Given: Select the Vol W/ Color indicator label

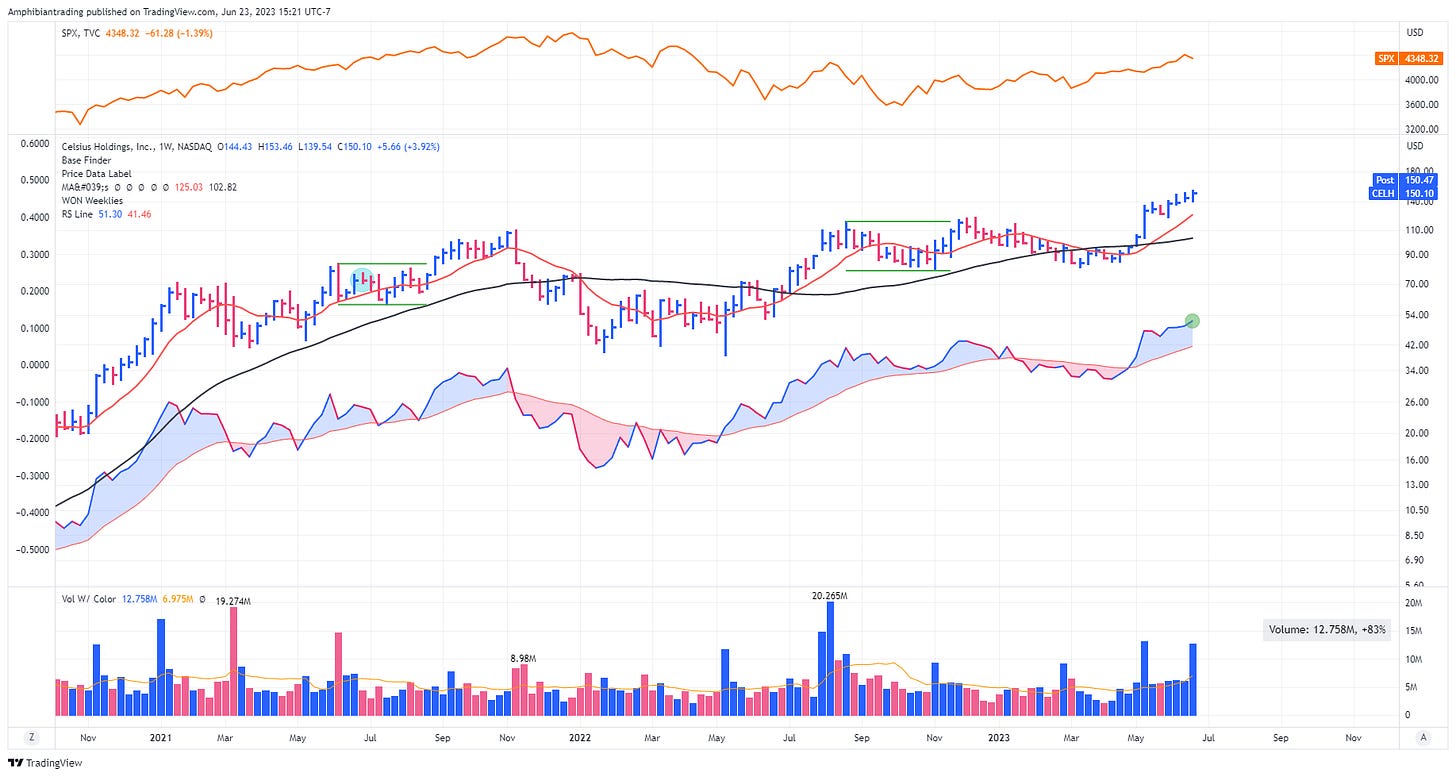Looking at the screenshot, I should point(89,599).
